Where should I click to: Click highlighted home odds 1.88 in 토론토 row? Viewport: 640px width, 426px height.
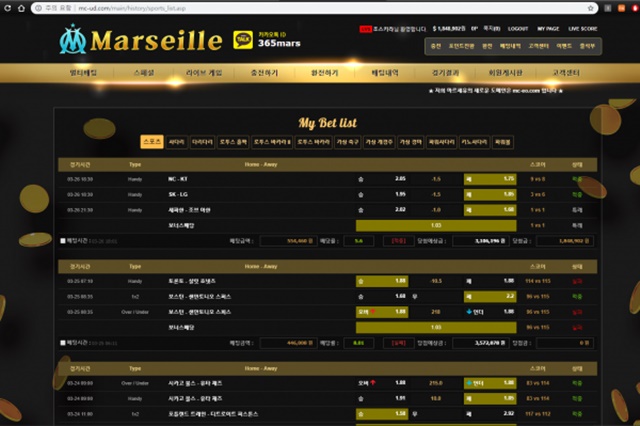point(382,281)
